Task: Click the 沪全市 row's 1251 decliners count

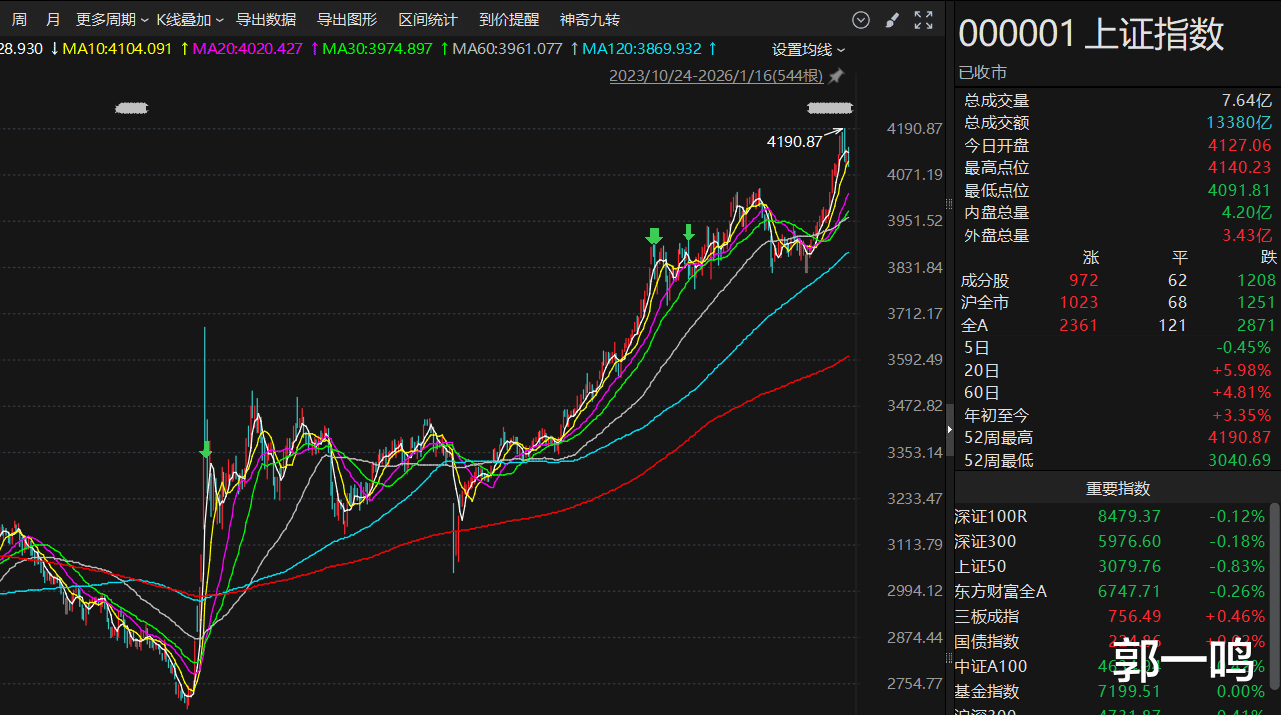Action: pos(1256,303)
